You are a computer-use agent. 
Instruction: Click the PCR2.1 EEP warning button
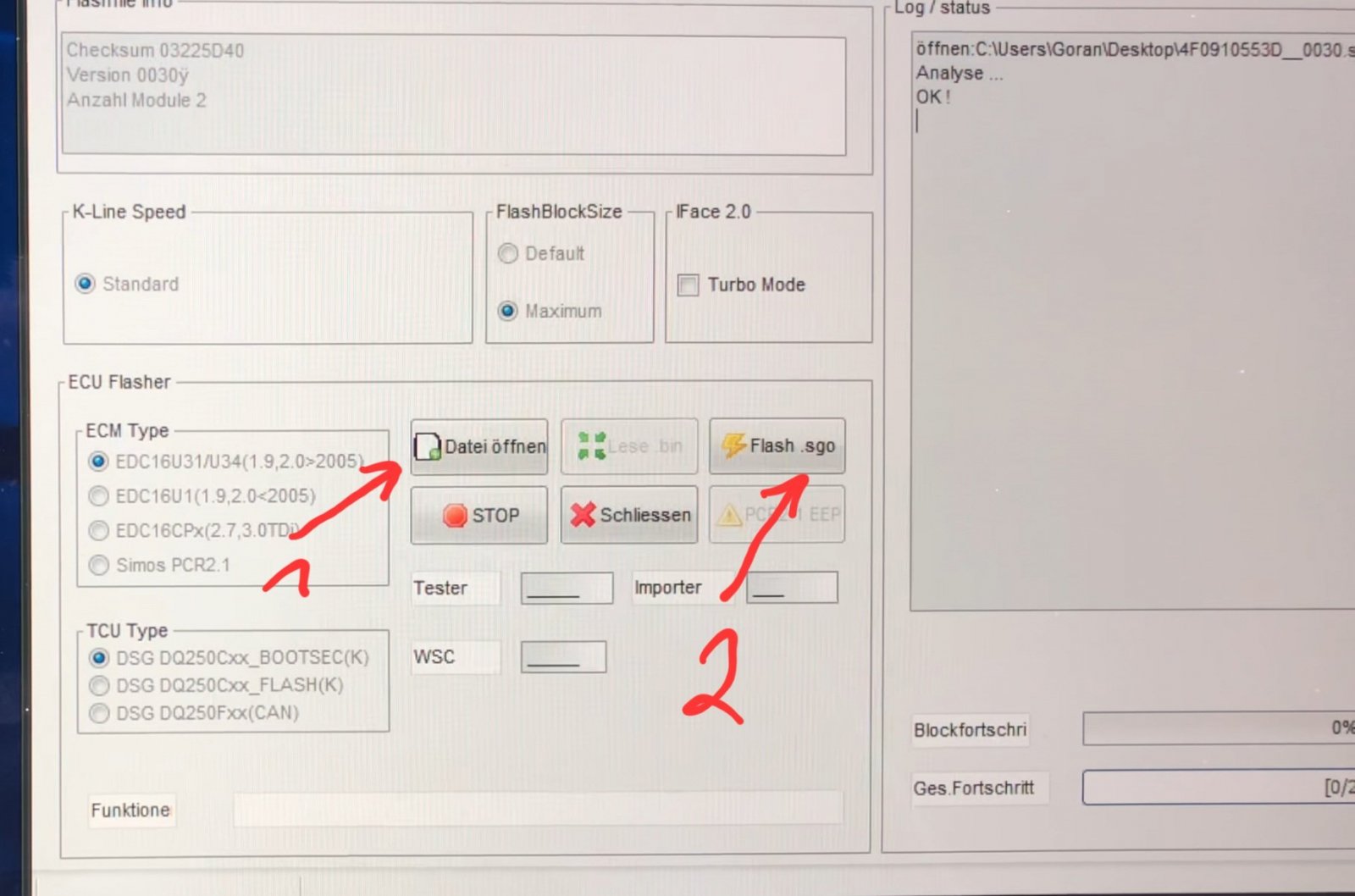777,514
